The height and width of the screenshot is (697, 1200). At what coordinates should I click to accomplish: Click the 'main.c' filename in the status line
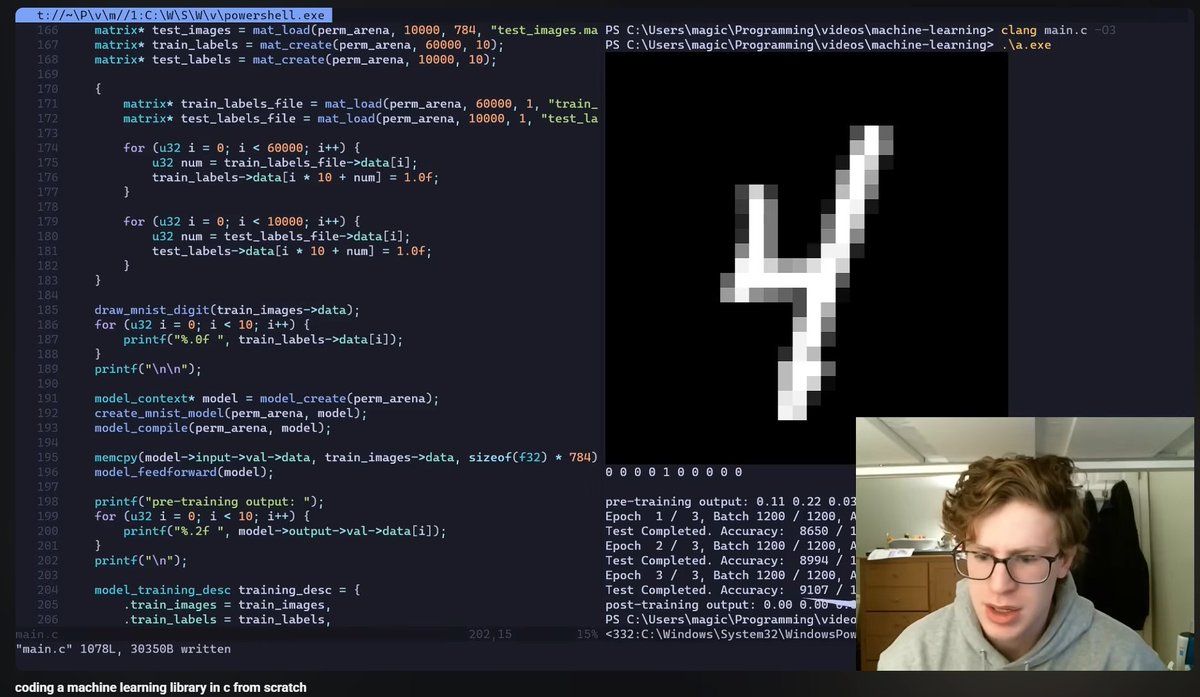[37, 635]
